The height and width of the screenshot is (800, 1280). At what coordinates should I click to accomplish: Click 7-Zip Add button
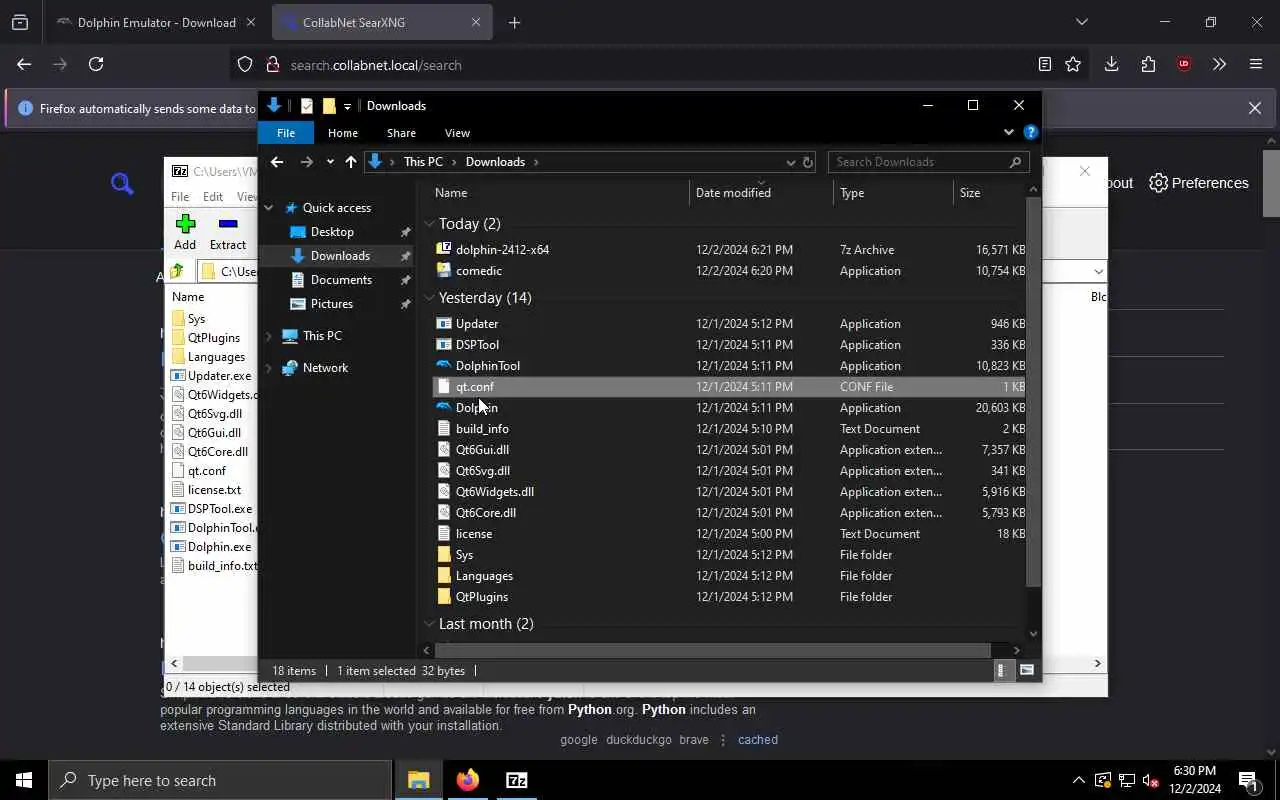[x=185, y=233]
